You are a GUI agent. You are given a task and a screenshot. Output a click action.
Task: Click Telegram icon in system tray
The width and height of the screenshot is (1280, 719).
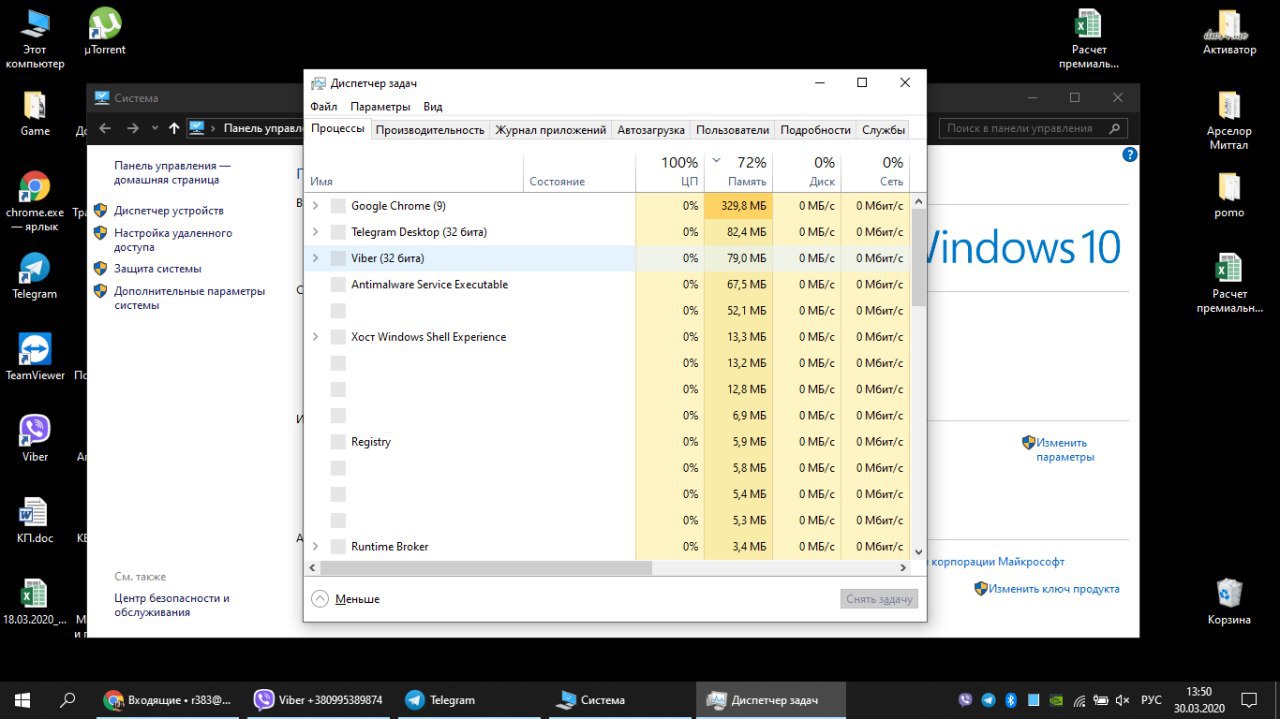click(x=988, y=700)
